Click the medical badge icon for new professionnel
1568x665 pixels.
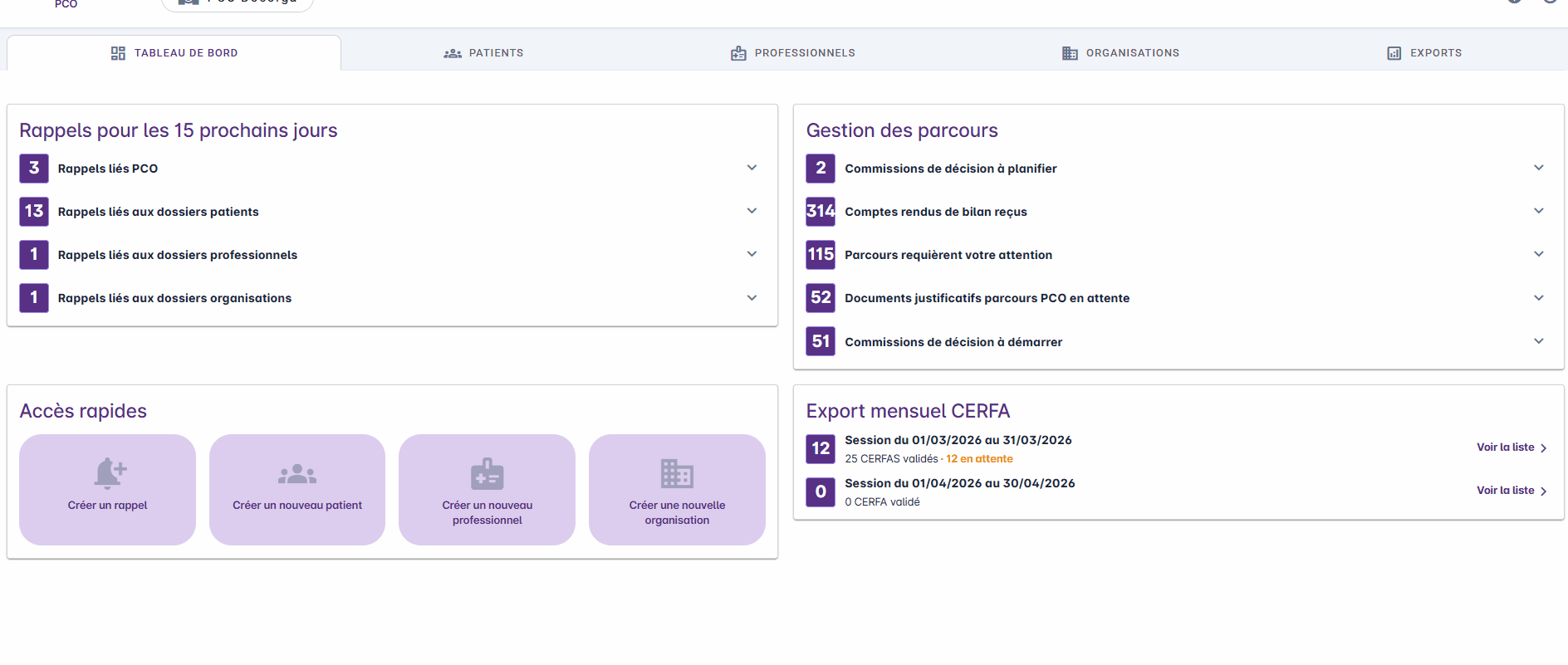488,474
